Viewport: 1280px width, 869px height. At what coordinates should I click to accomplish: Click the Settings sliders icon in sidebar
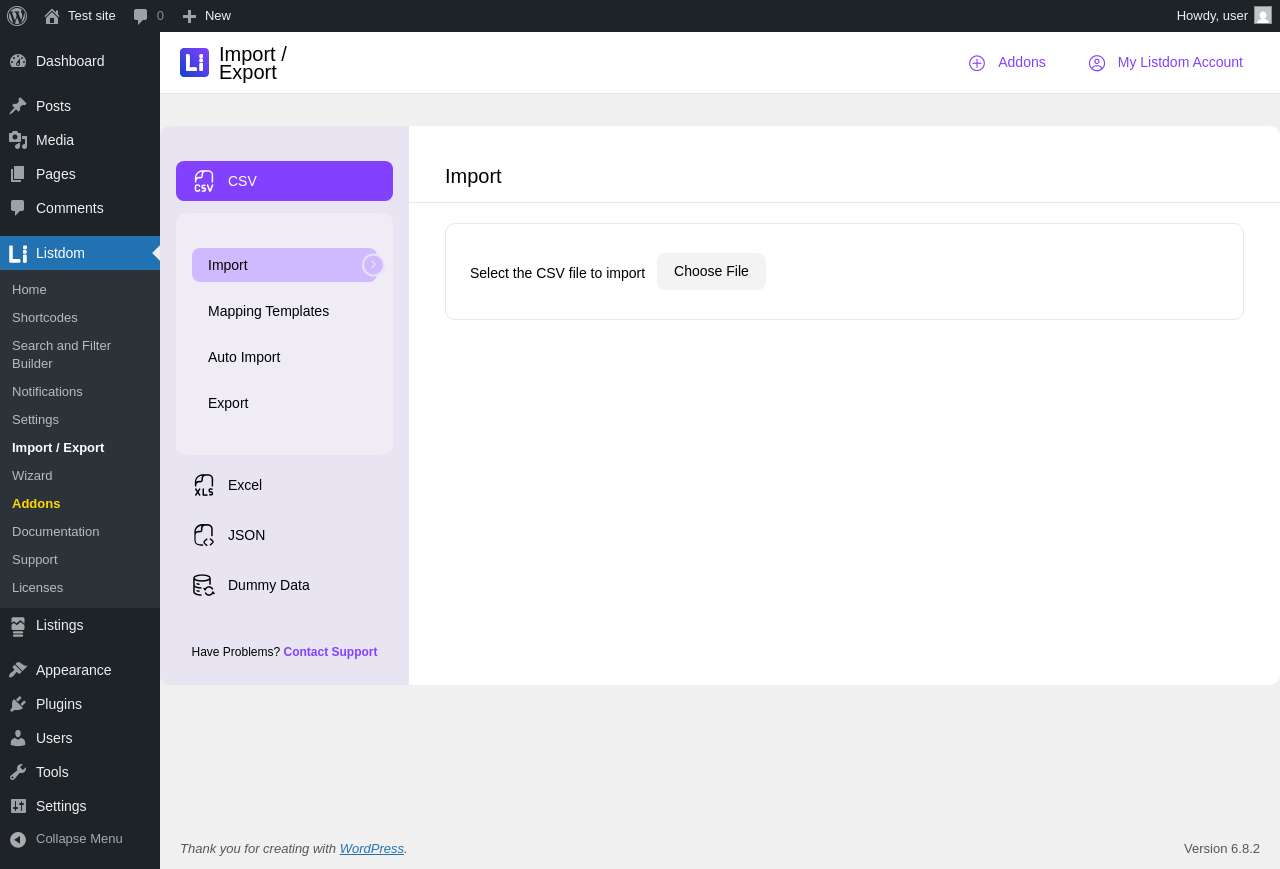[18, 806]
